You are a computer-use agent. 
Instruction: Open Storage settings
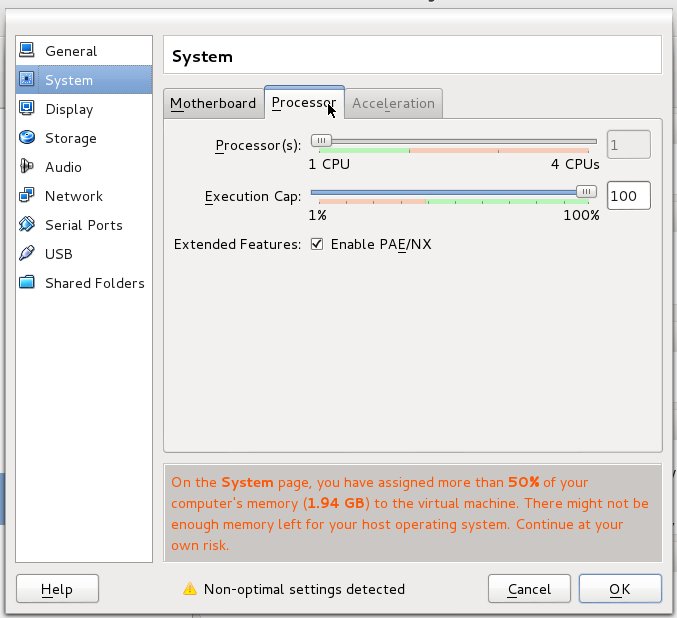tap(84, 138)
